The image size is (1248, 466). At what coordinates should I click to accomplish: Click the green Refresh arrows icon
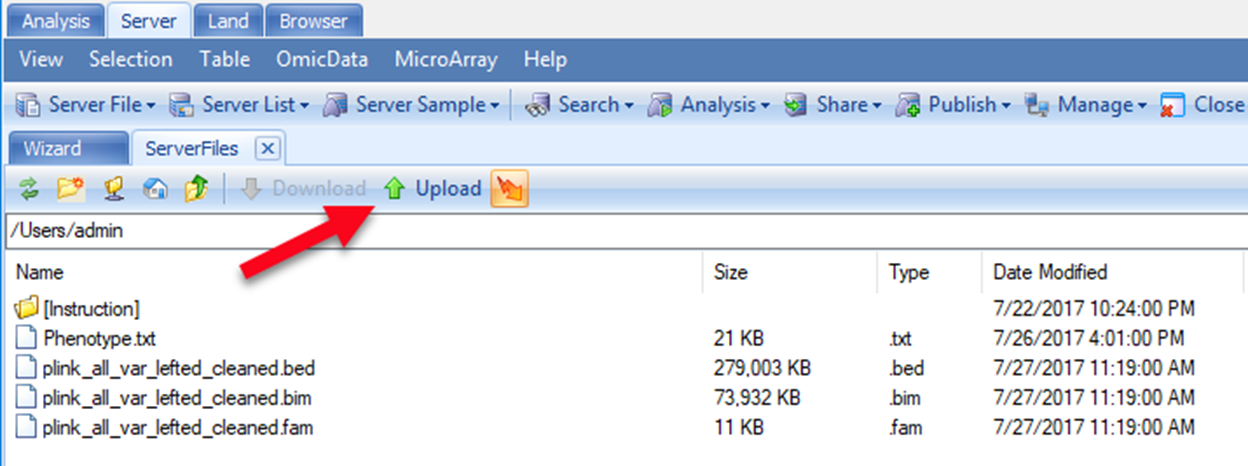tap(28, 188)
